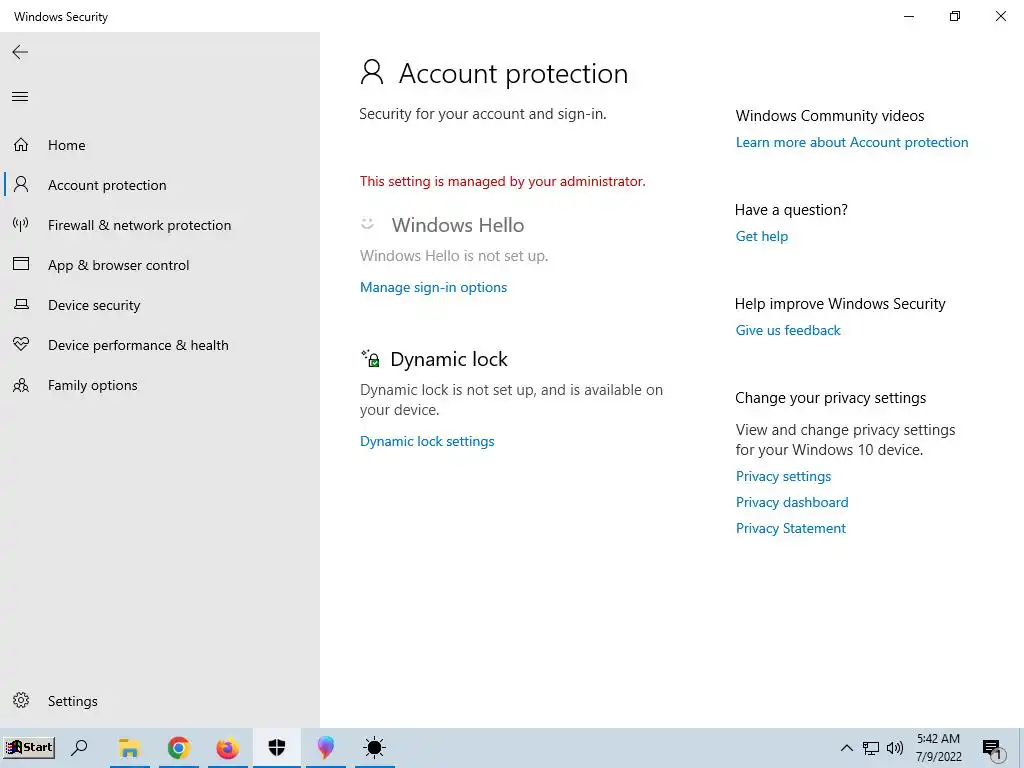Click the Windows Hello smiley icon
This screenshot has width=1024, height=768.
click(x=367, y=224)
